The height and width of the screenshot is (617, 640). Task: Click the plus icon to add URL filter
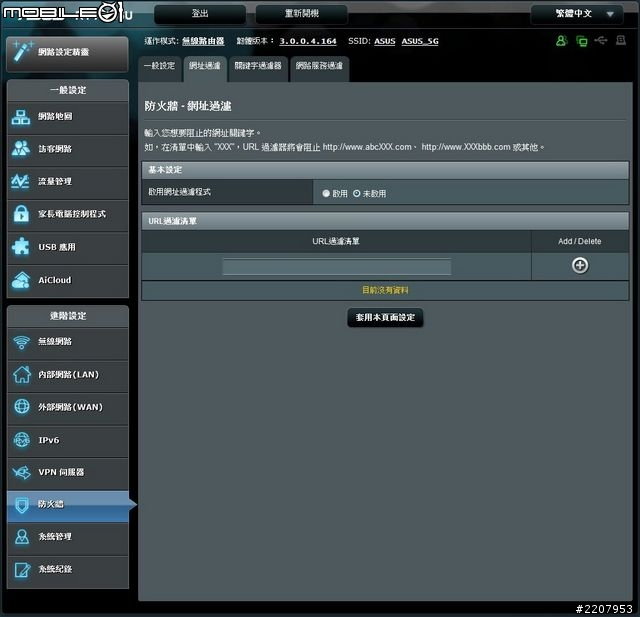click(x=579, y=266)
